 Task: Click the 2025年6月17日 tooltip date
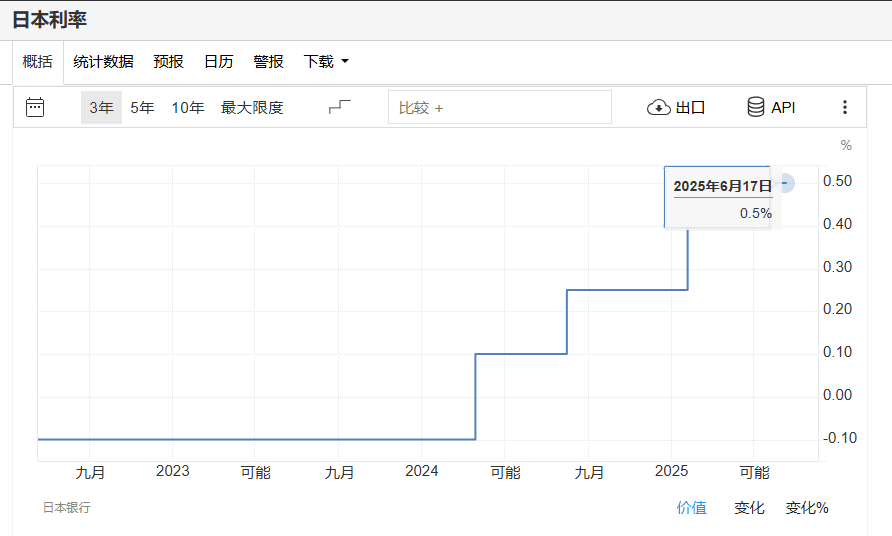(722, 186)
